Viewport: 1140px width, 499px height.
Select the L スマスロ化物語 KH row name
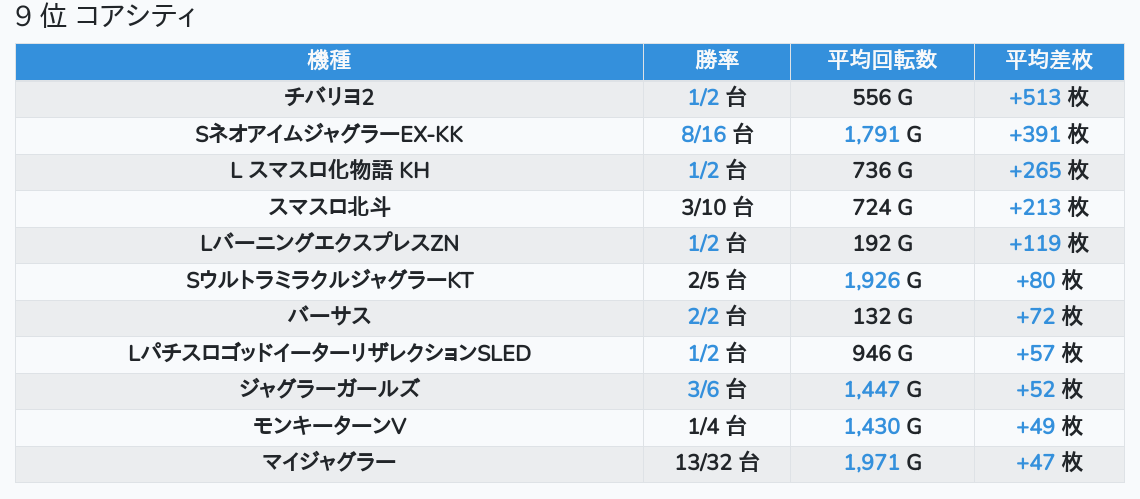click(x=329, y=171)
